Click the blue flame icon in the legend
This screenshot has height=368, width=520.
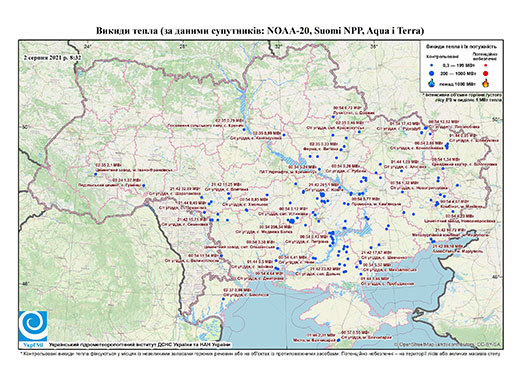pos(432,83)
